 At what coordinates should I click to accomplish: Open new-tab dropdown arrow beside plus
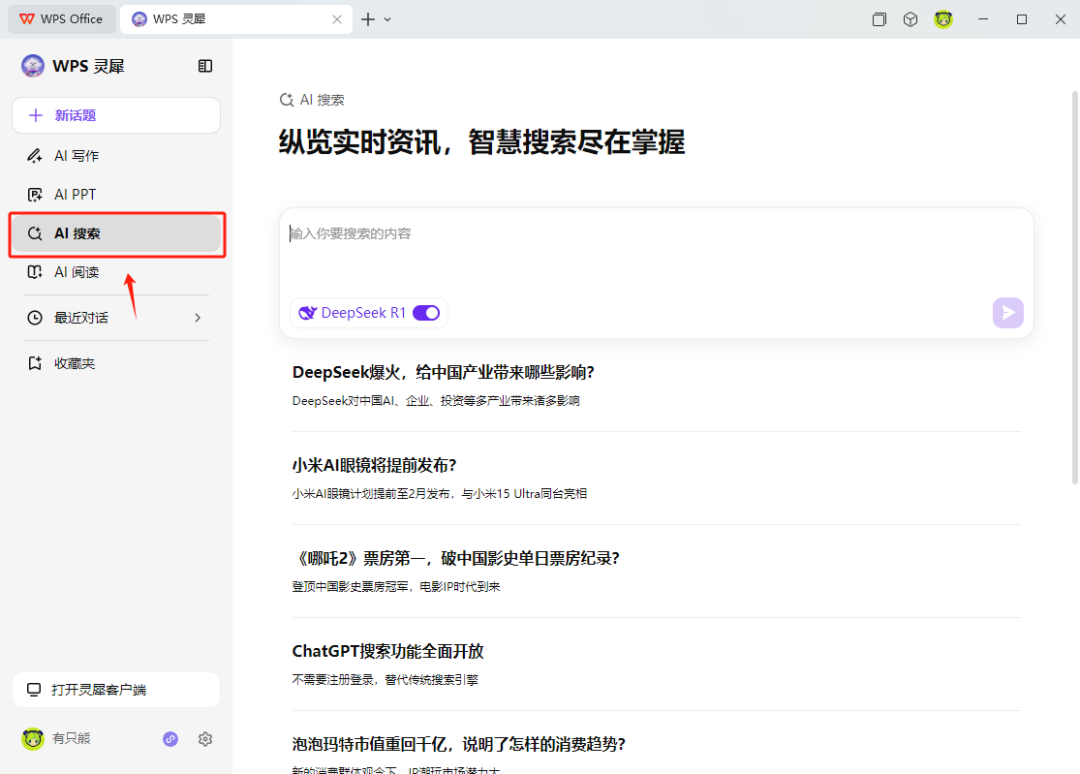tap(388, 19)
